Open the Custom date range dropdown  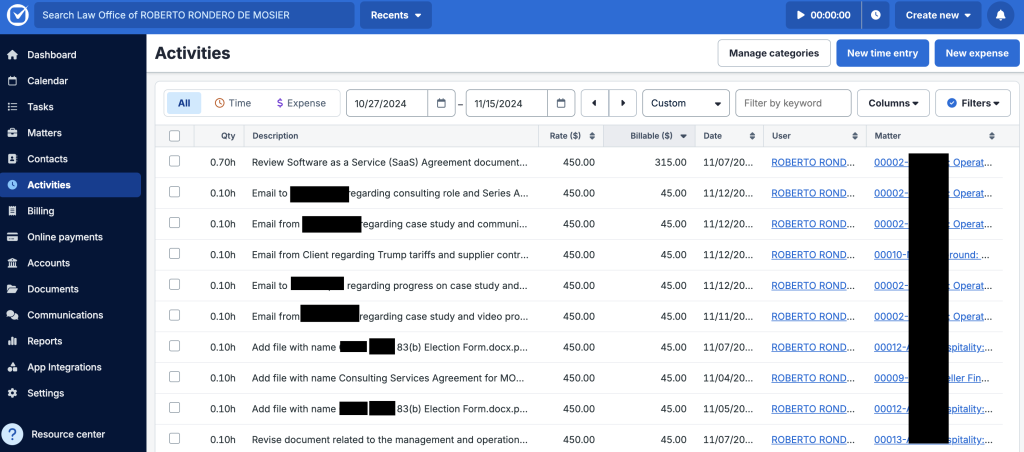click(685, 103)
